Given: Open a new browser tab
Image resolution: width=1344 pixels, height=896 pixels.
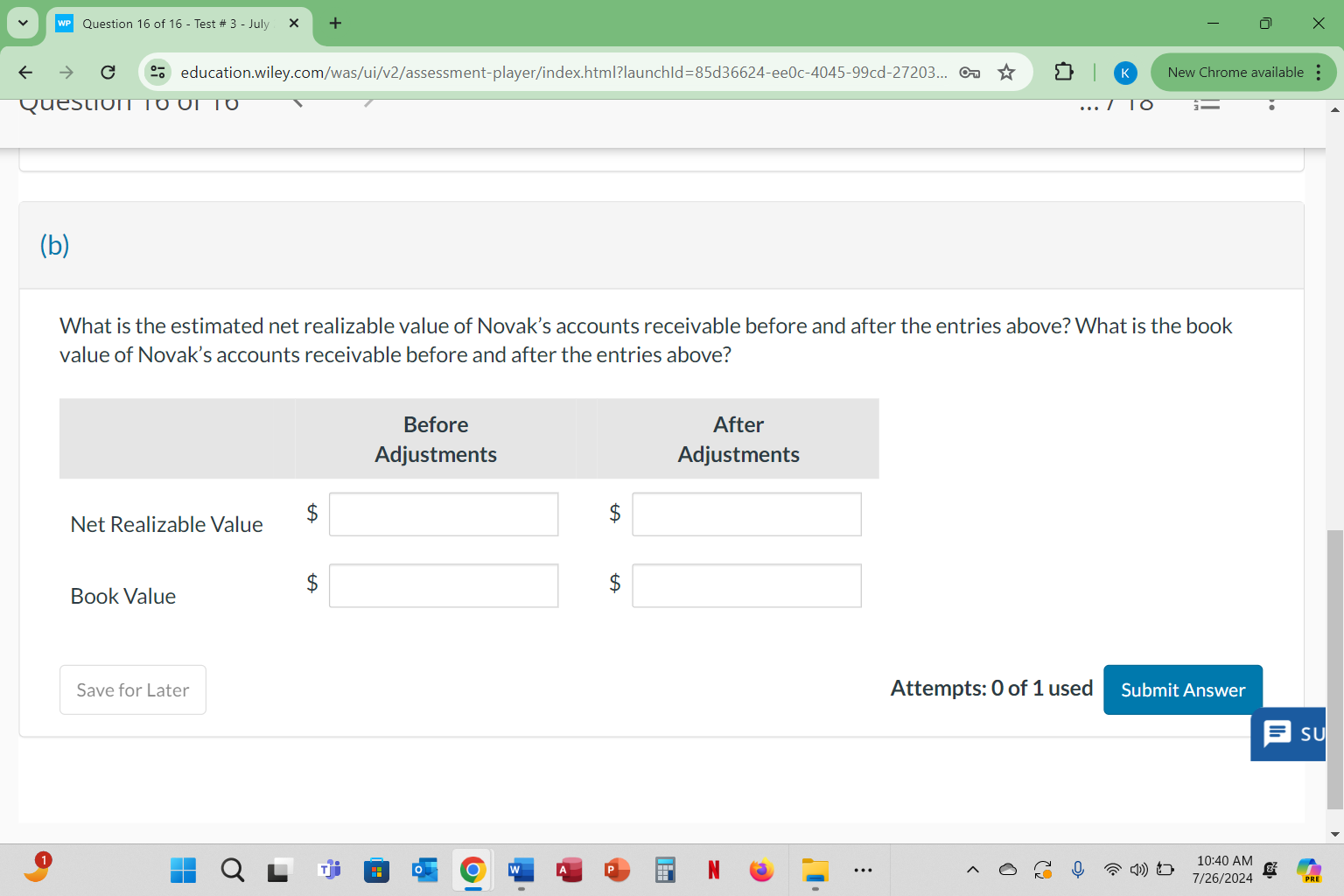Looking at the screenshot, I should click(335, 24).
